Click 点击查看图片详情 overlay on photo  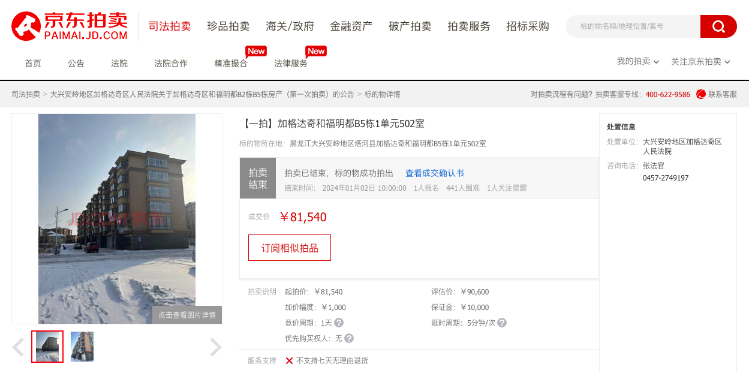point(187,315)
